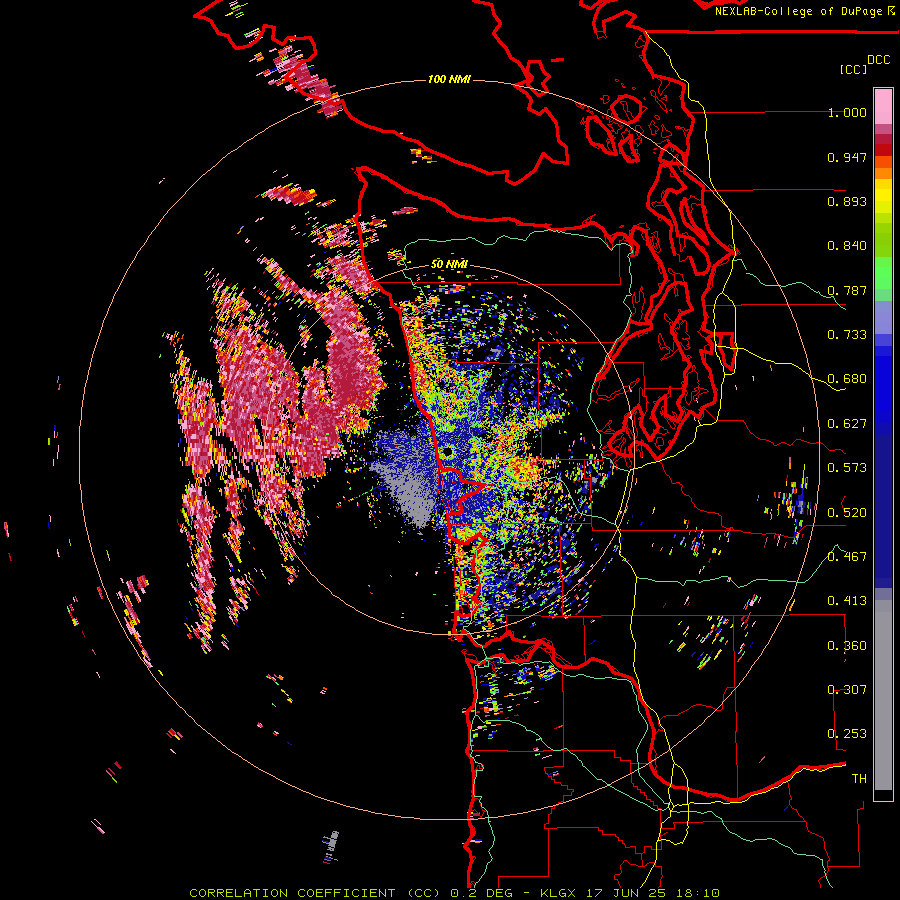The height and width of the screenshot is (900, 900).
Task: Click the black radar site dot
Action: pyautogui.click(x=447, y=452)
